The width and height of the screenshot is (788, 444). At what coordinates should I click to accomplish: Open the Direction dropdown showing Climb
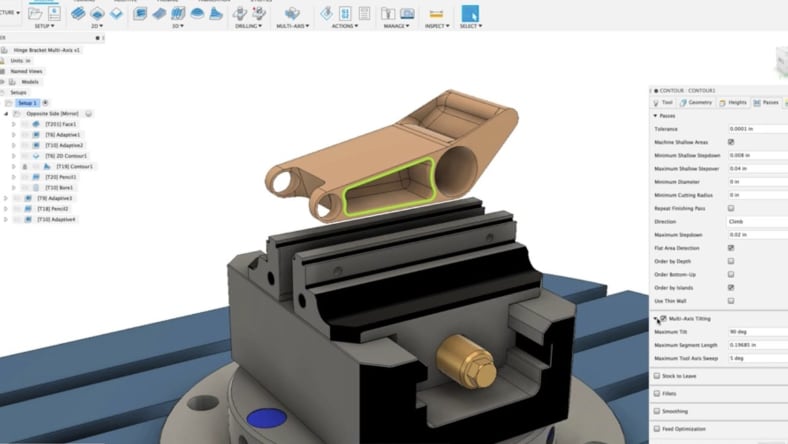757,221
